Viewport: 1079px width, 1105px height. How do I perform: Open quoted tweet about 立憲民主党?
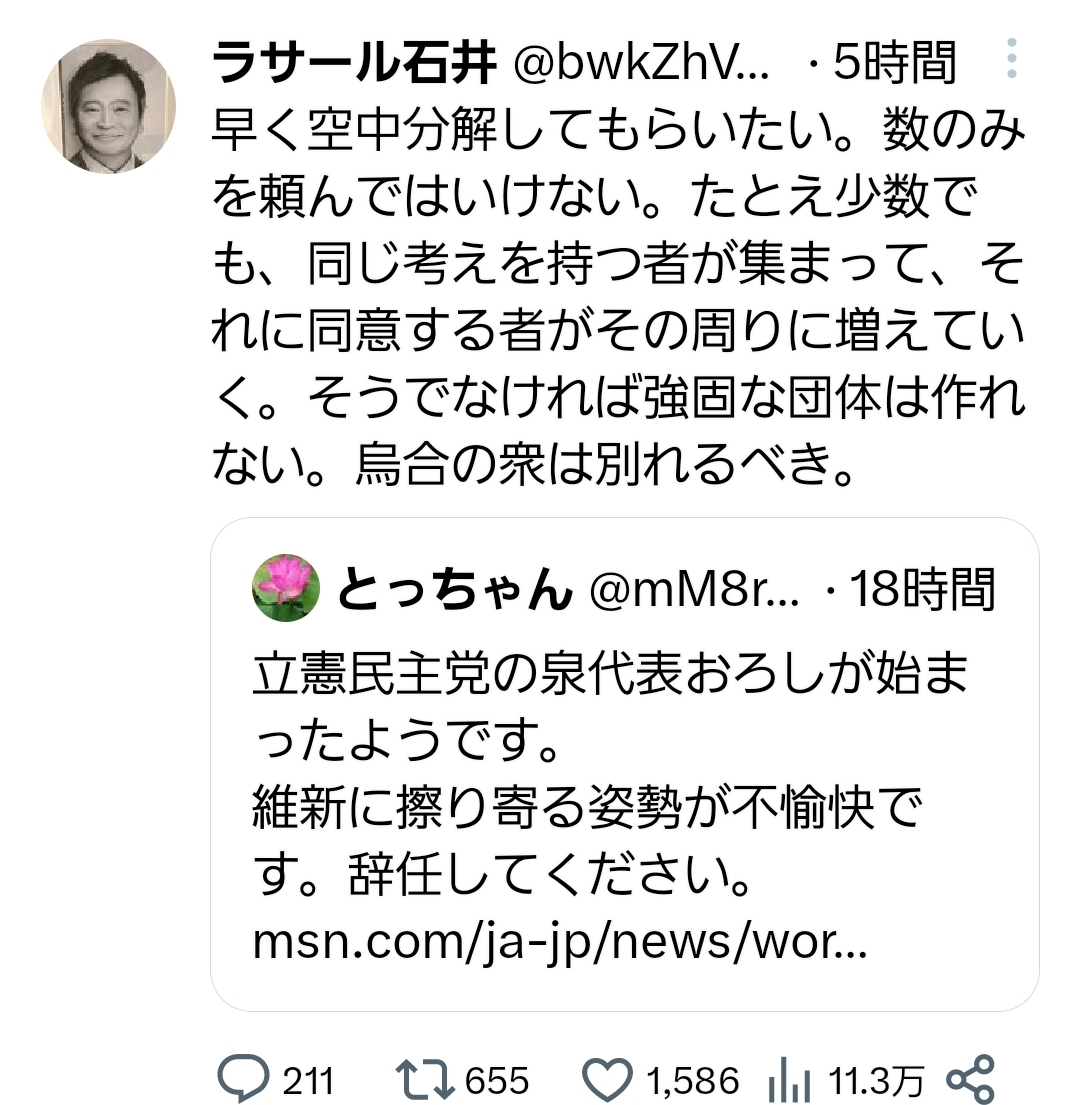point(624,765)
